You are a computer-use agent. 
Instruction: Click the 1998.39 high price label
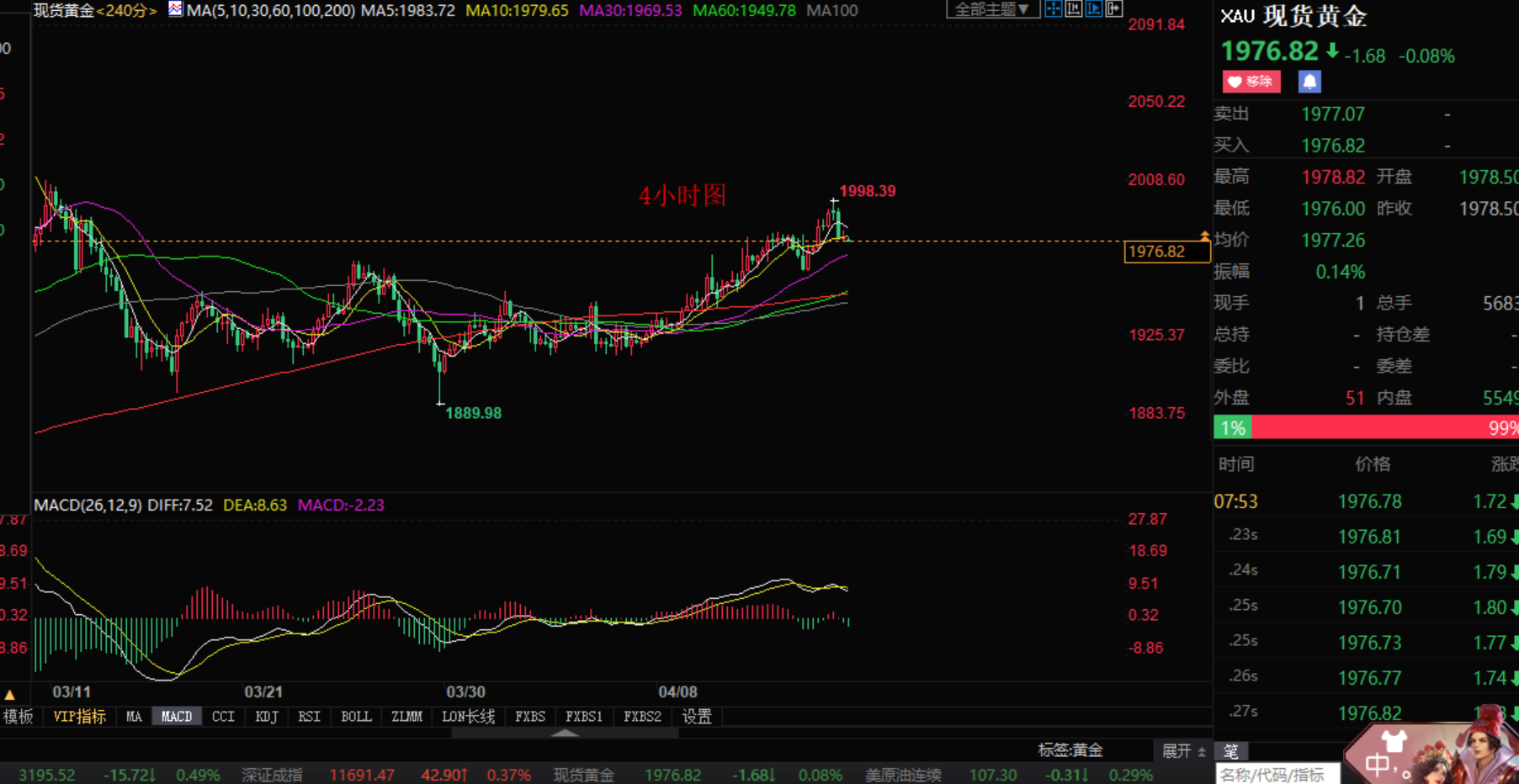coord(868,191)
